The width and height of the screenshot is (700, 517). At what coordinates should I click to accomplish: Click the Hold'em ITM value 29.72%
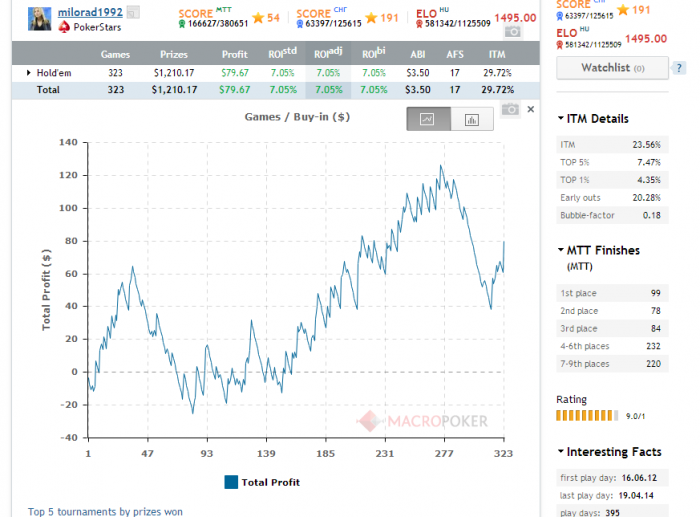[x=497, y=73]
